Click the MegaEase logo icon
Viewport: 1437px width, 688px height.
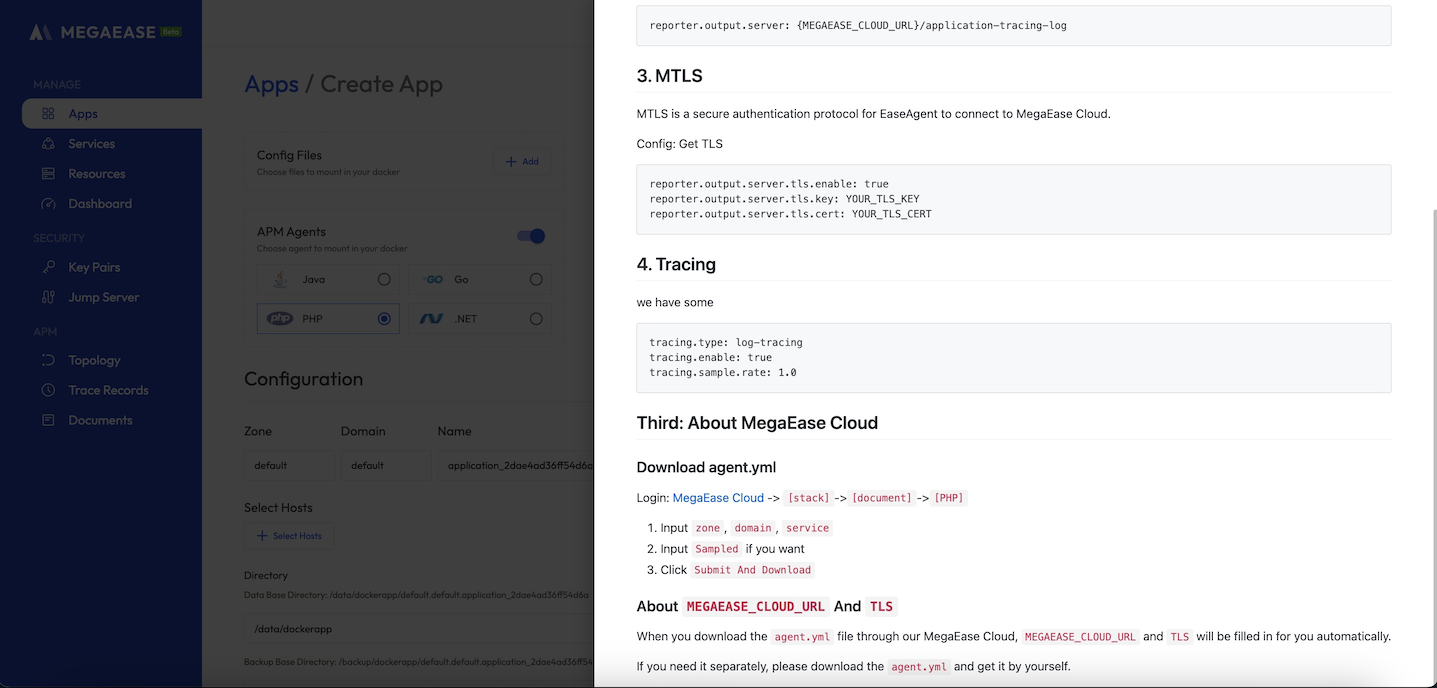(41, 32)
